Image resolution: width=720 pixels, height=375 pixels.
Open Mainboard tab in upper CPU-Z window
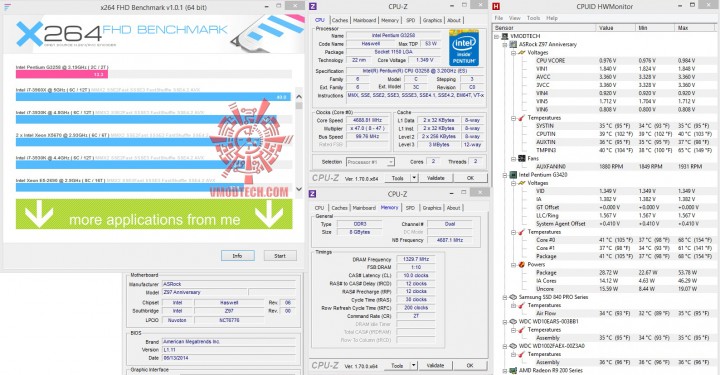click(x=365, y=20)
